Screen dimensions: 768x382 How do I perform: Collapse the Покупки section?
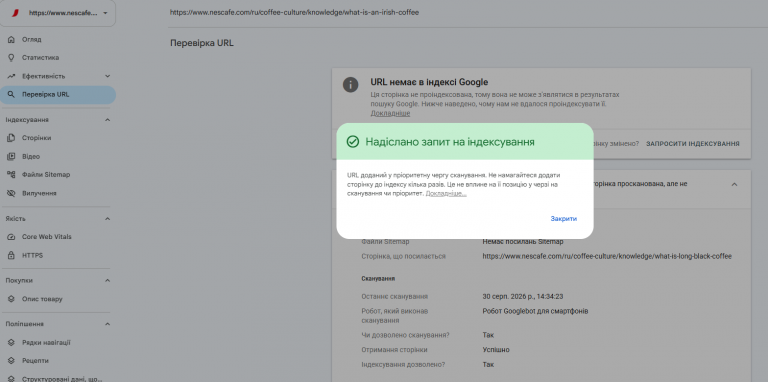(107, 281)
